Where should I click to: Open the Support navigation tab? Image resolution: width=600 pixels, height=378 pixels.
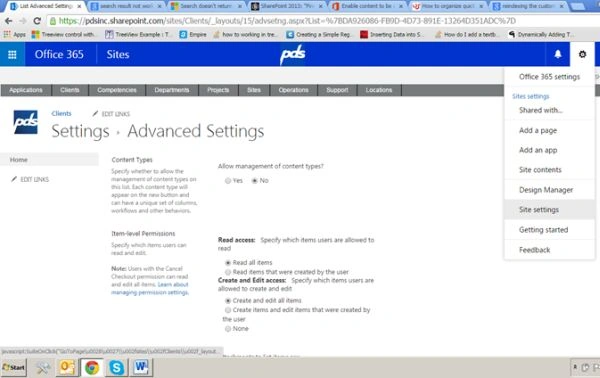337,90
